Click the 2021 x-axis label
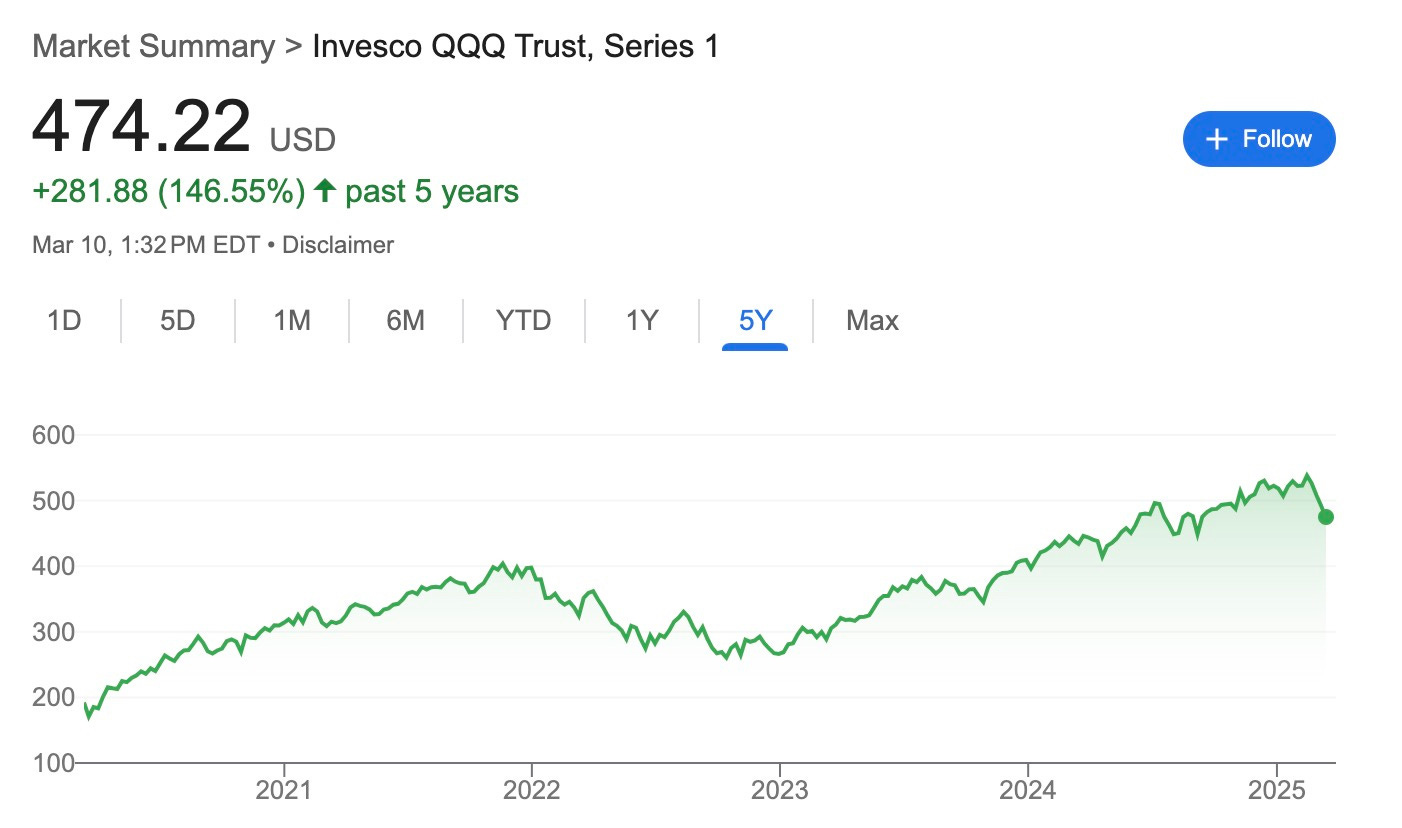 click(284, 789)
